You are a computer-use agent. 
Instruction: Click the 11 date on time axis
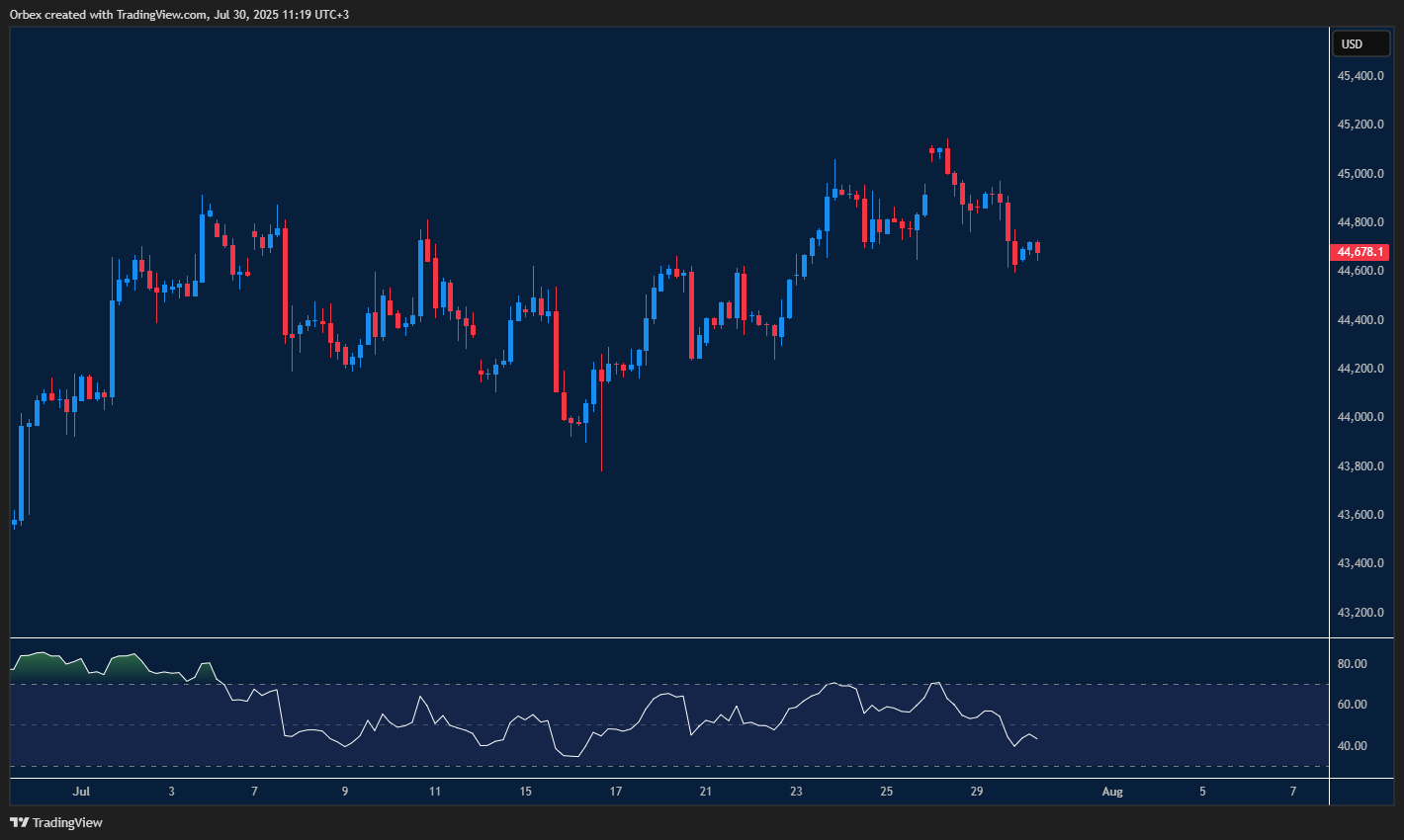(x=435, y=792)
